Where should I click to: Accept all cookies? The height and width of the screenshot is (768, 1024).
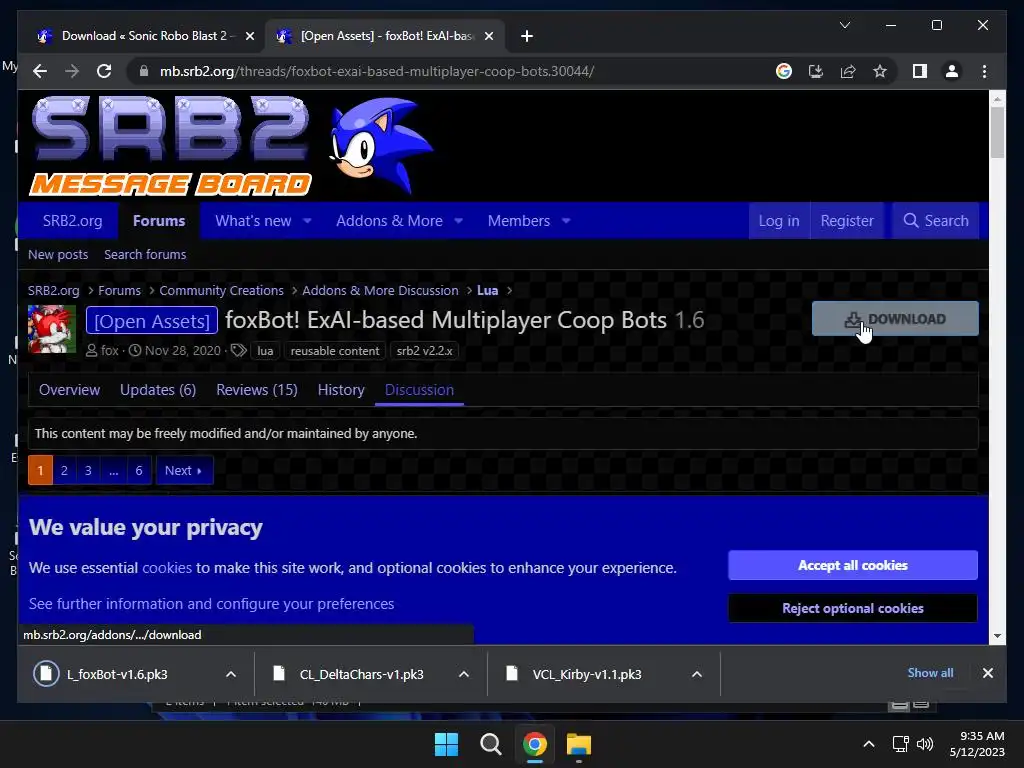click(853, 565)
